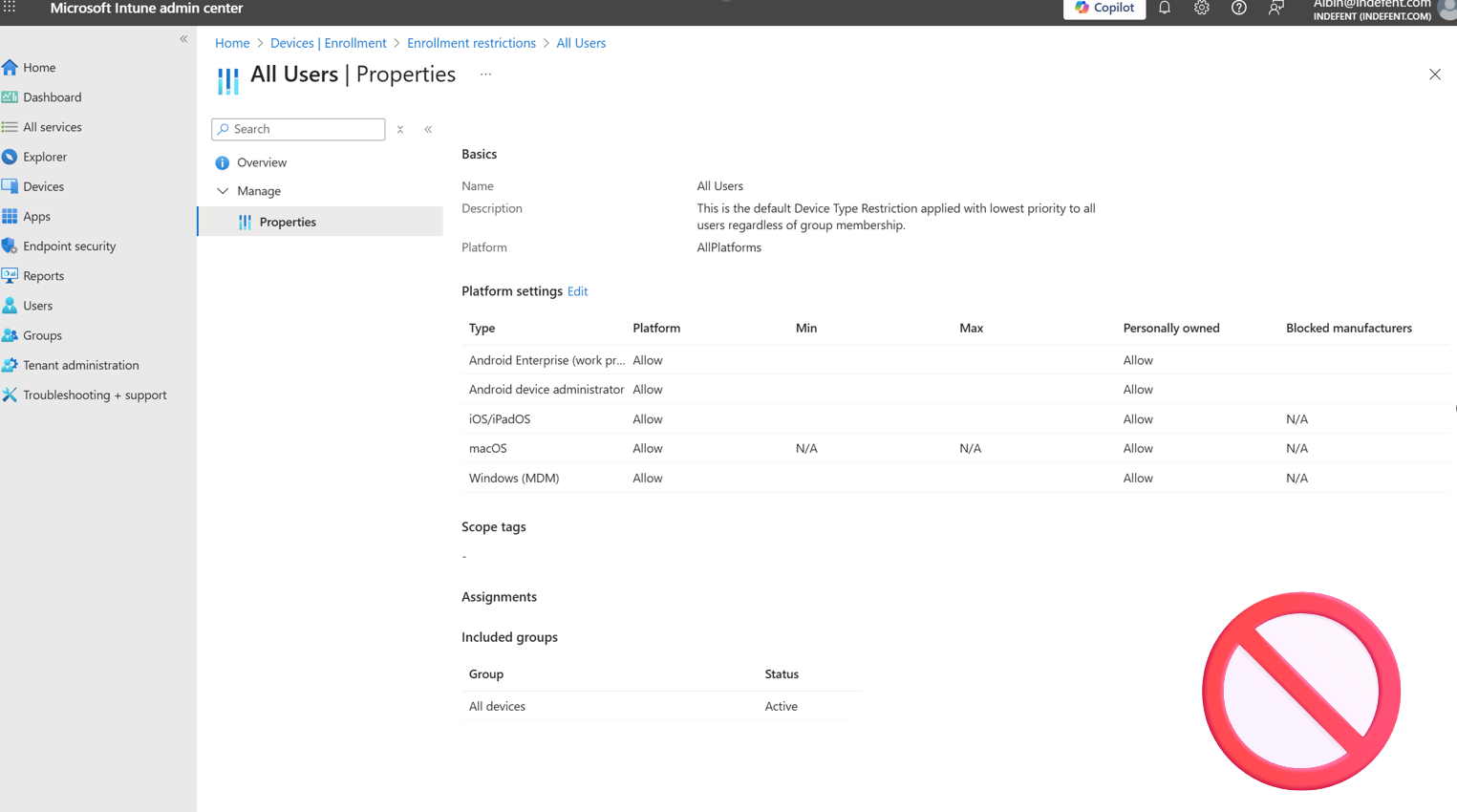The image size is (1457, 812).
Task: Open the settings gear icon
Action: [1201, 9]
